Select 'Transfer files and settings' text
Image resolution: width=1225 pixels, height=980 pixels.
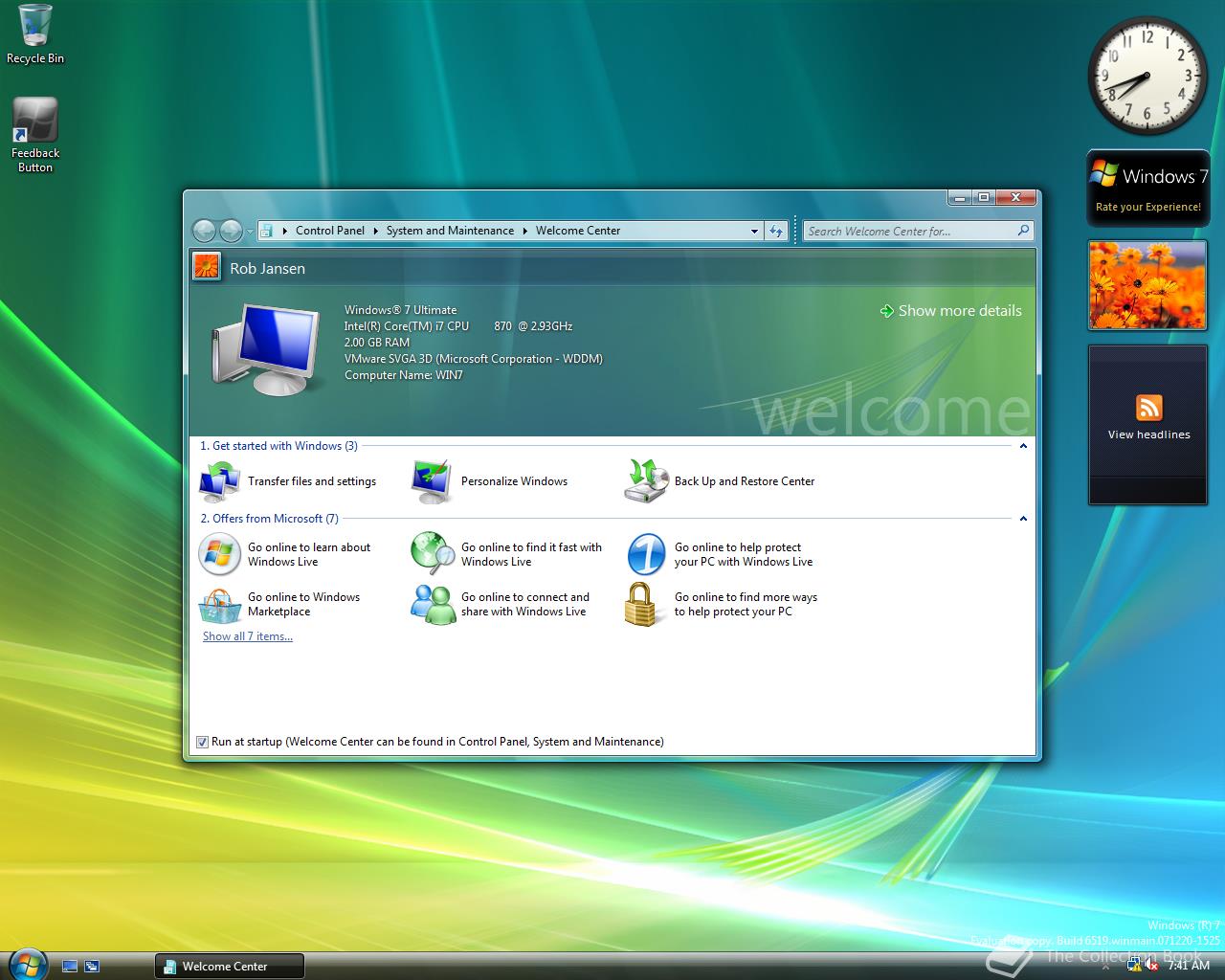pyautogui.click(x=312, y=481)
